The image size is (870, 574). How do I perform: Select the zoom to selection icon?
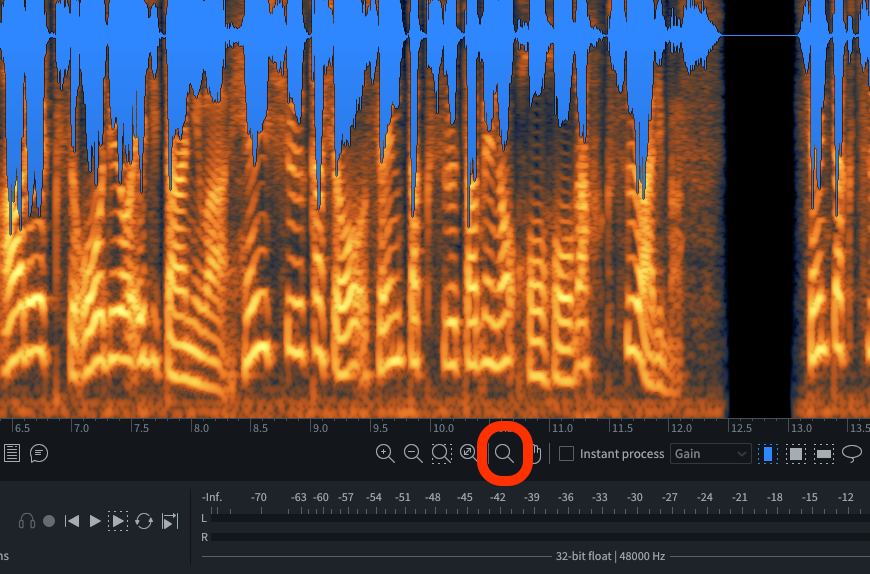point(441,453)
